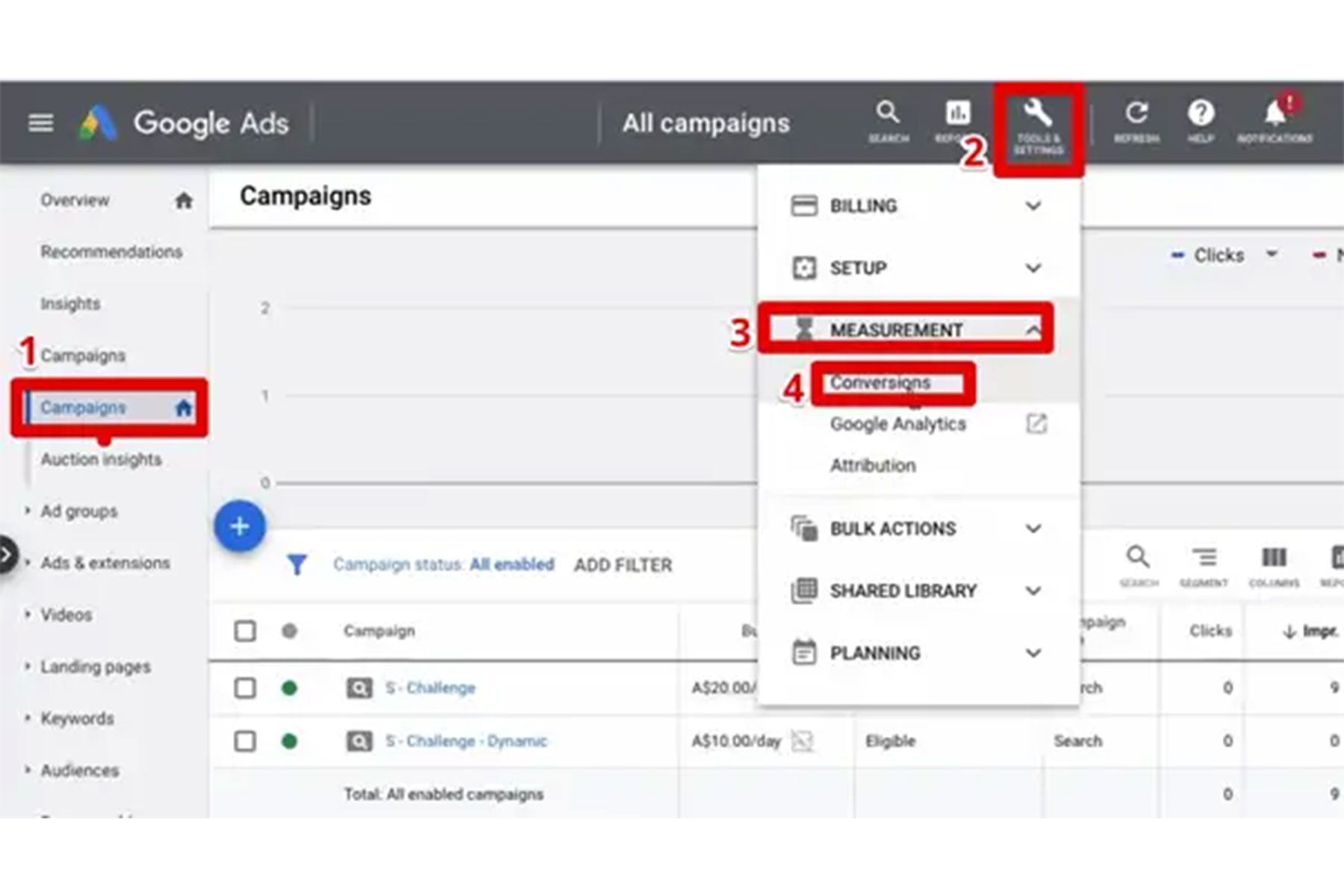Toggle green status dot of S - Challenge
This screenshot has height=896, width=1344.
[289, 688]
